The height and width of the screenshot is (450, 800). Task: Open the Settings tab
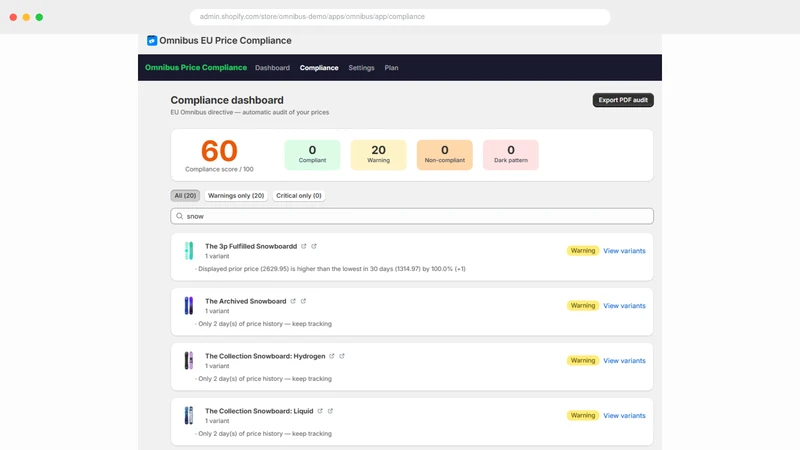pos(361,68)
